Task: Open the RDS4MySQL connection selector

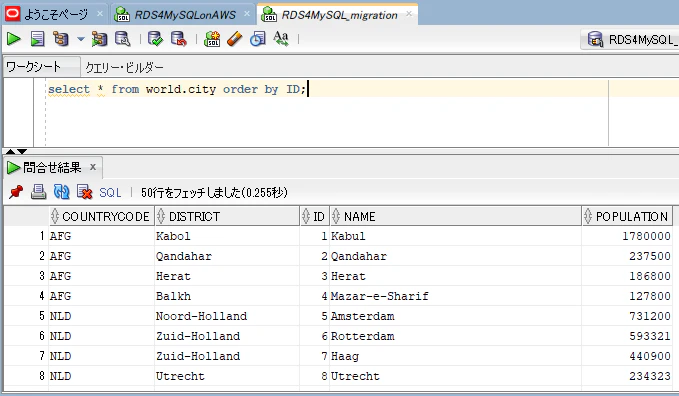Action: coord(630,40)
